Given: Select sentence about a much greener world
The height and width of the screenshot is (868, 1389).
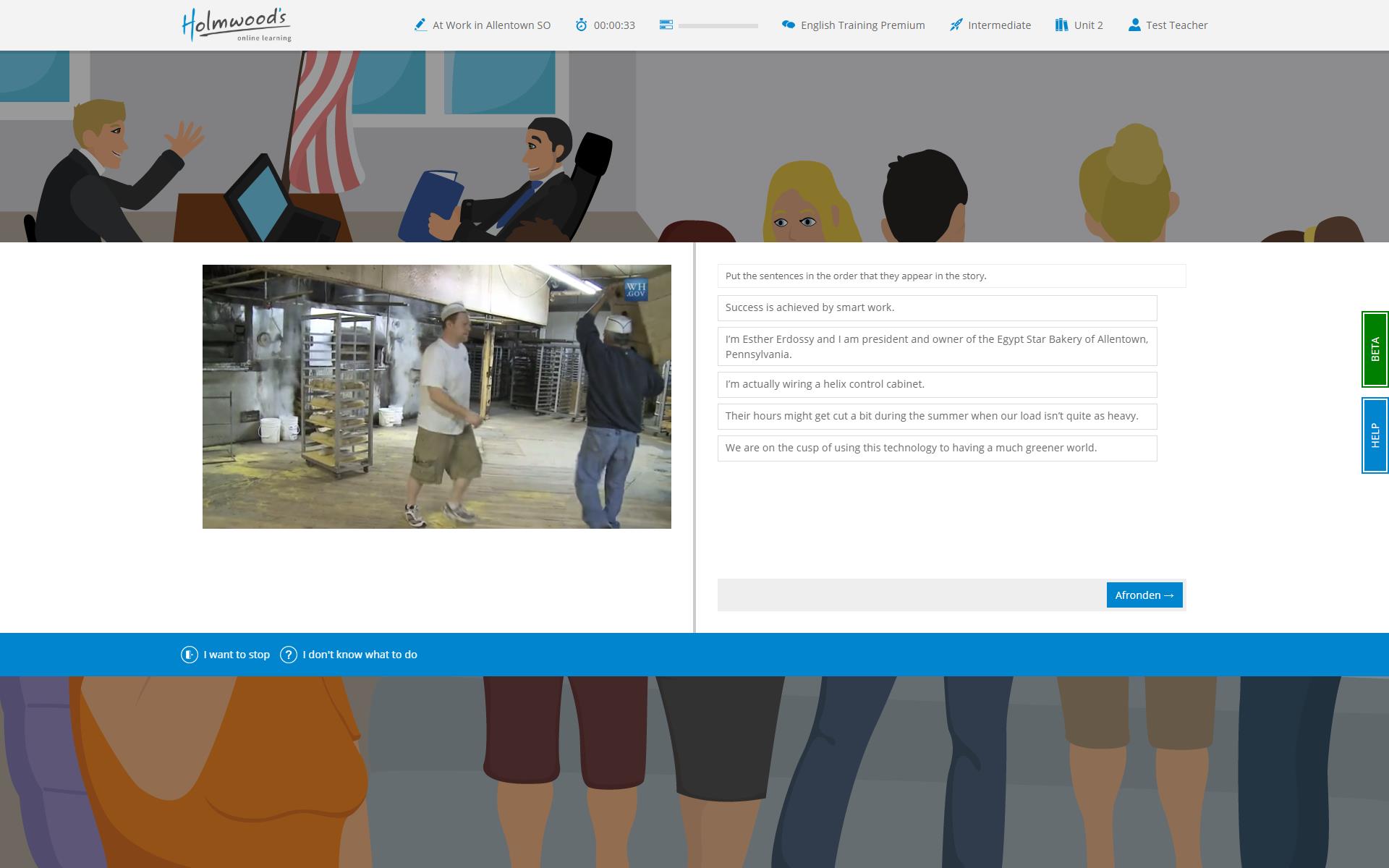Looking at the screenshot, I should pos(937,448).
